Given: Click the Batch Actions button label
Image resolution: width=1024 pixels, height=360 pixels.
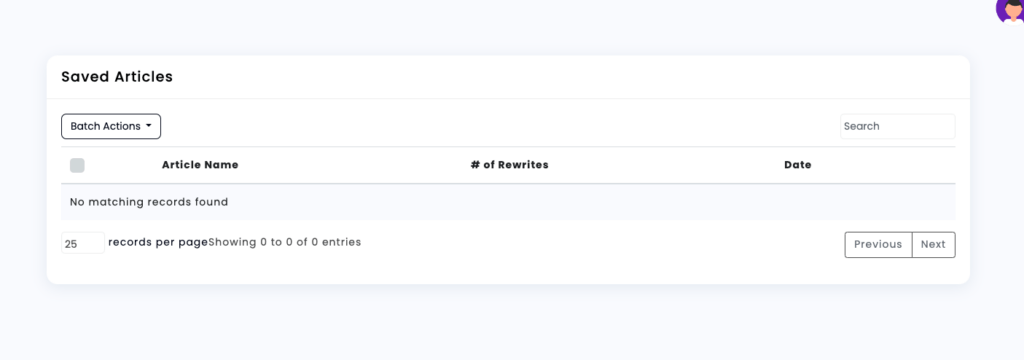Looking at the screenshot, I should (x=105, y=126).
